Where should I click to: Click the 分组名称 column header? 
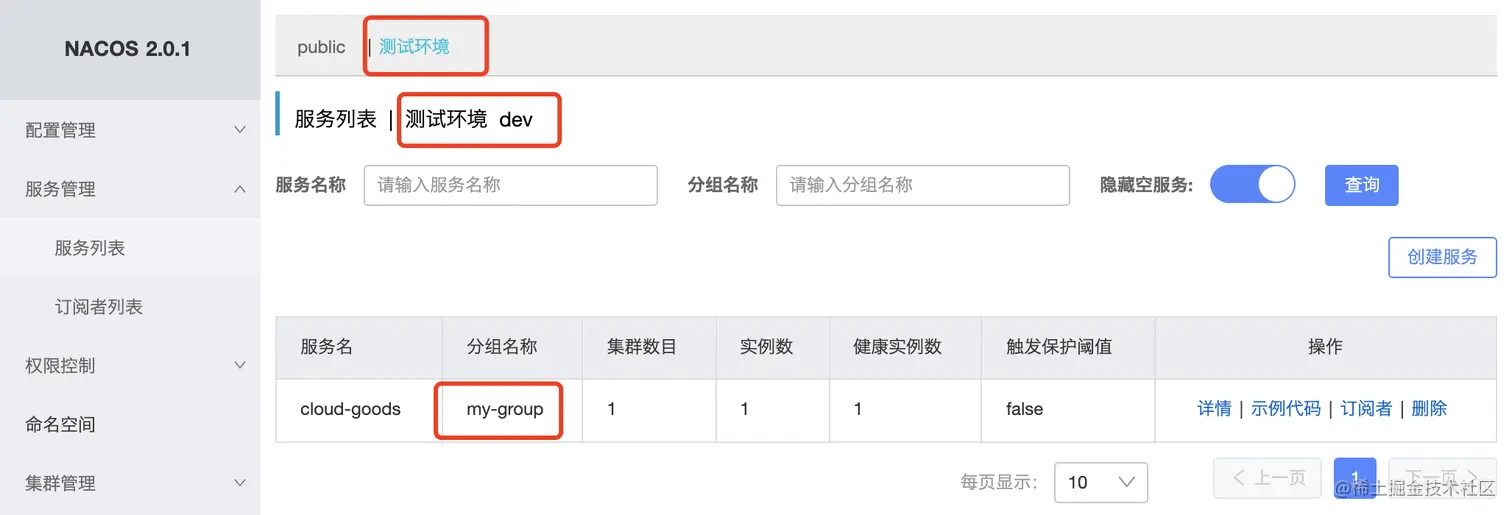512,347
